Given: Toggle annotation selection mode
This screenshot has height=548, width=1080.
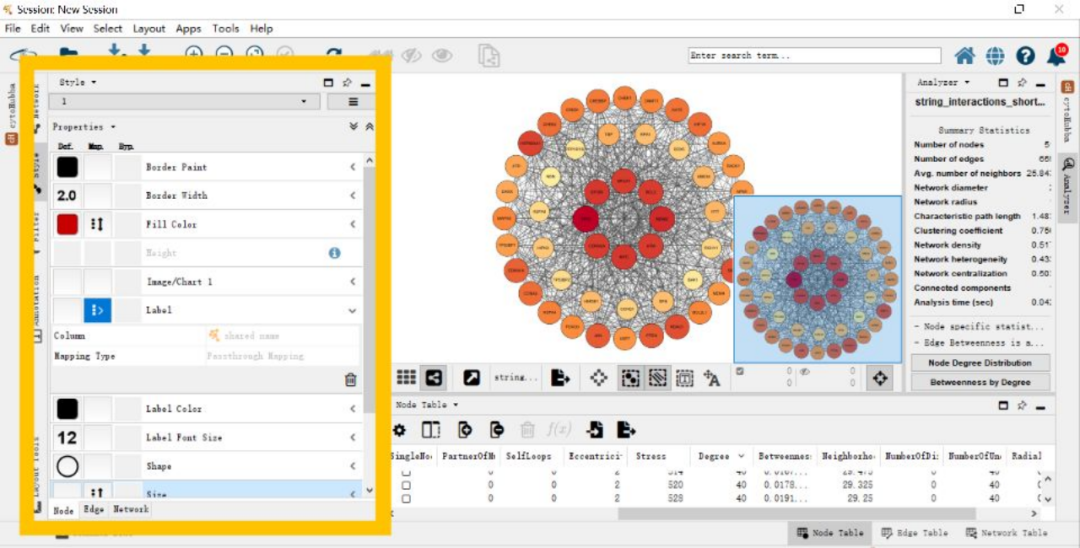Looking at the screenshot, I should tap(685, 377).
